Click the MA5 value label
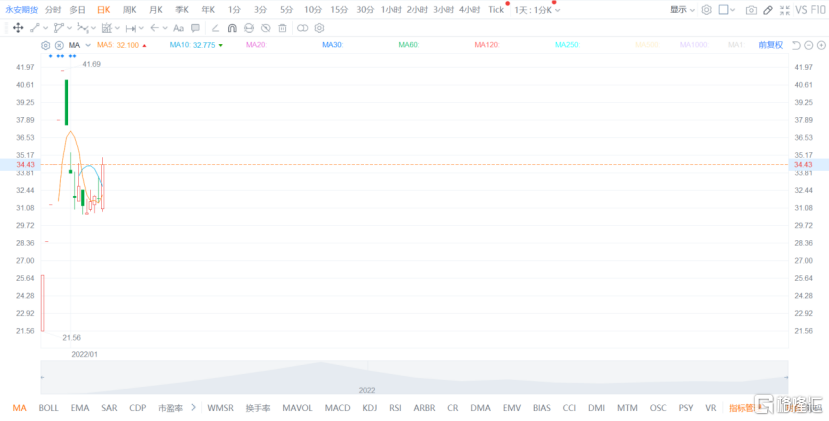The height and width of the screenshot is (421, 829). [122, 45]
